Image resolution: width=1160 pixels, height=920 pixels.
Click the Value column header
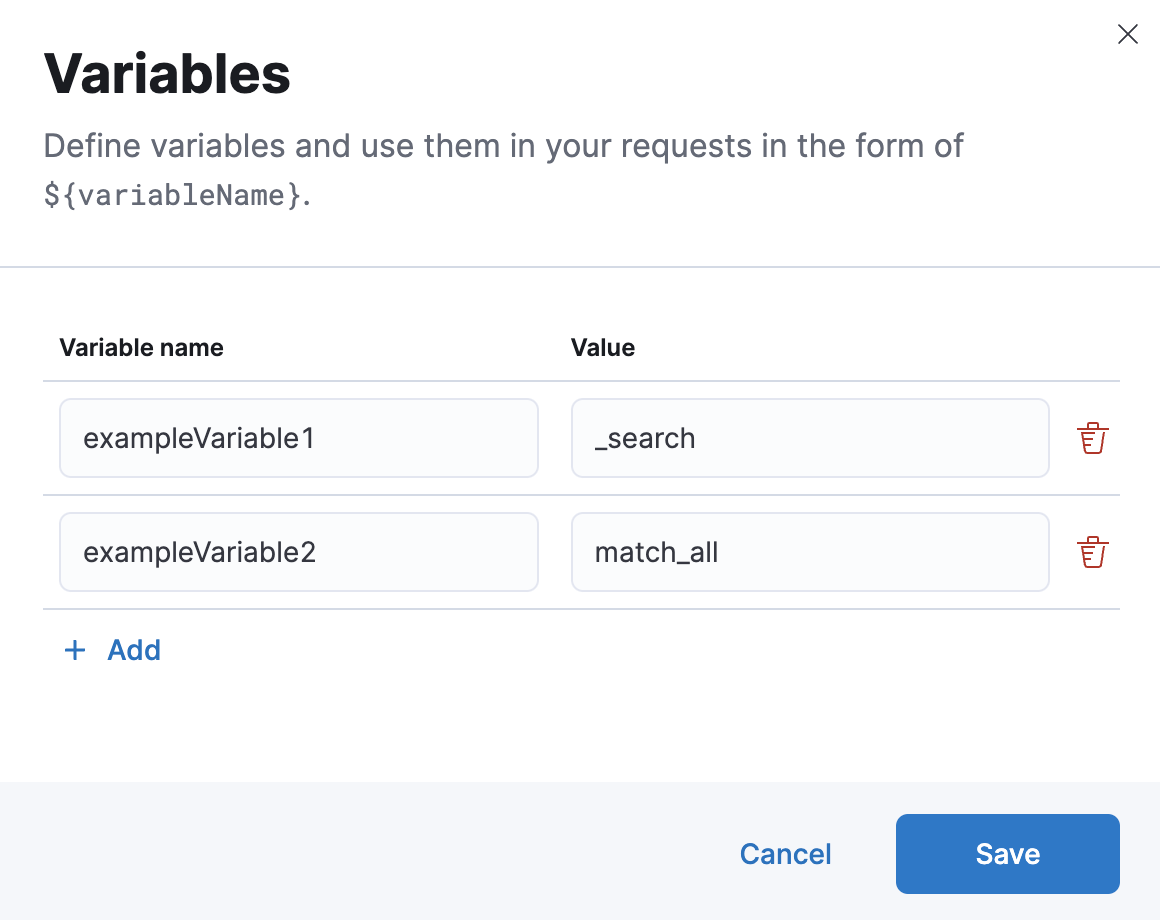pyautogui.click(x=602, y=347)
